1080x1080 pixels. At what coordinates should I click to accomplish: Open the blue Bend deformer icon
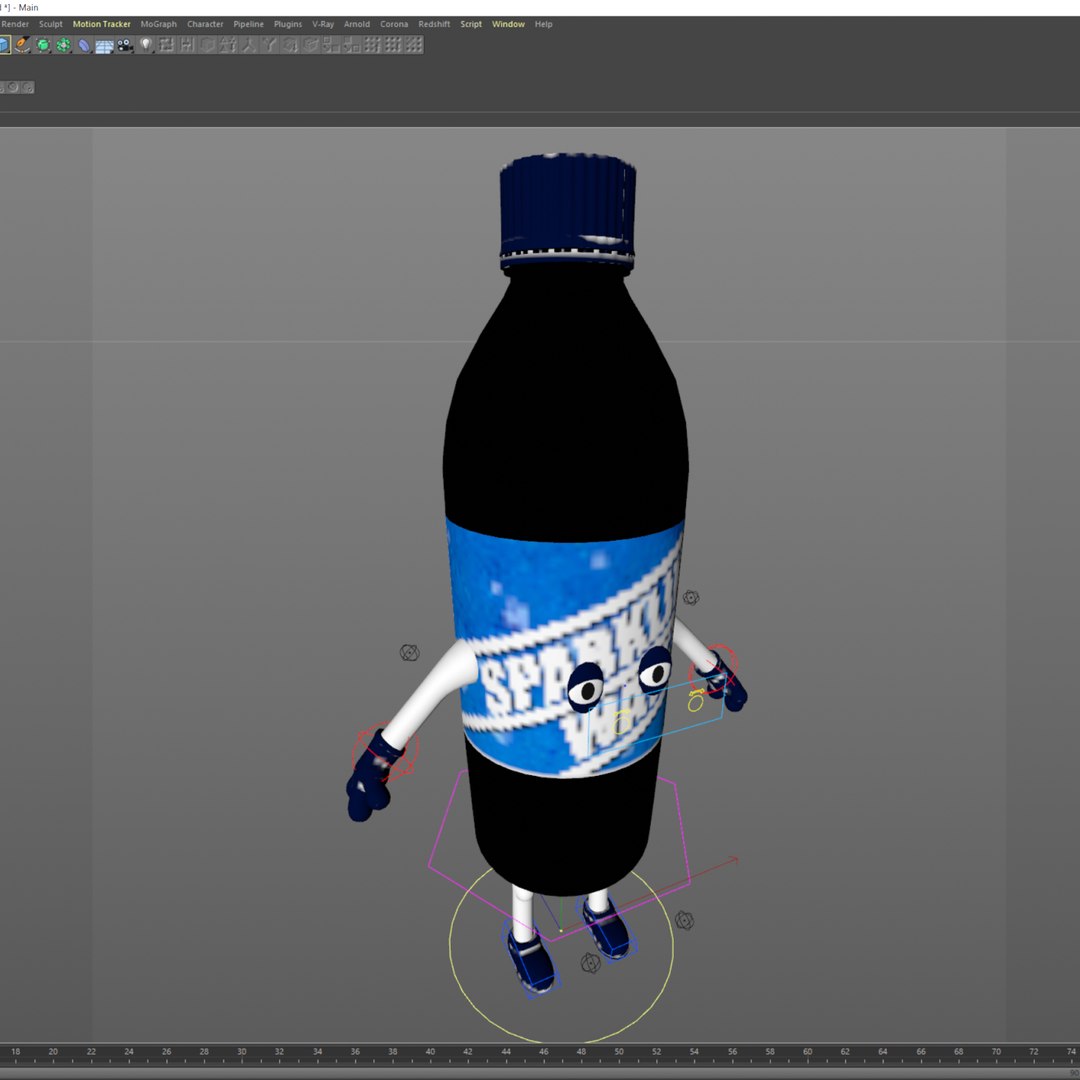tap(84, 45)
